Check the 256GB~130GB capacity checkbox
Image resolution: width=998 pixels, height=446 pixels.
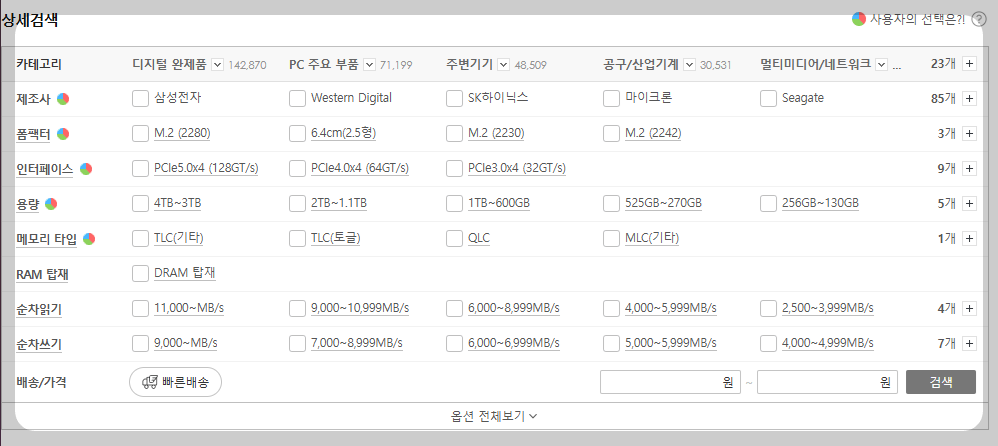(768, 204)
